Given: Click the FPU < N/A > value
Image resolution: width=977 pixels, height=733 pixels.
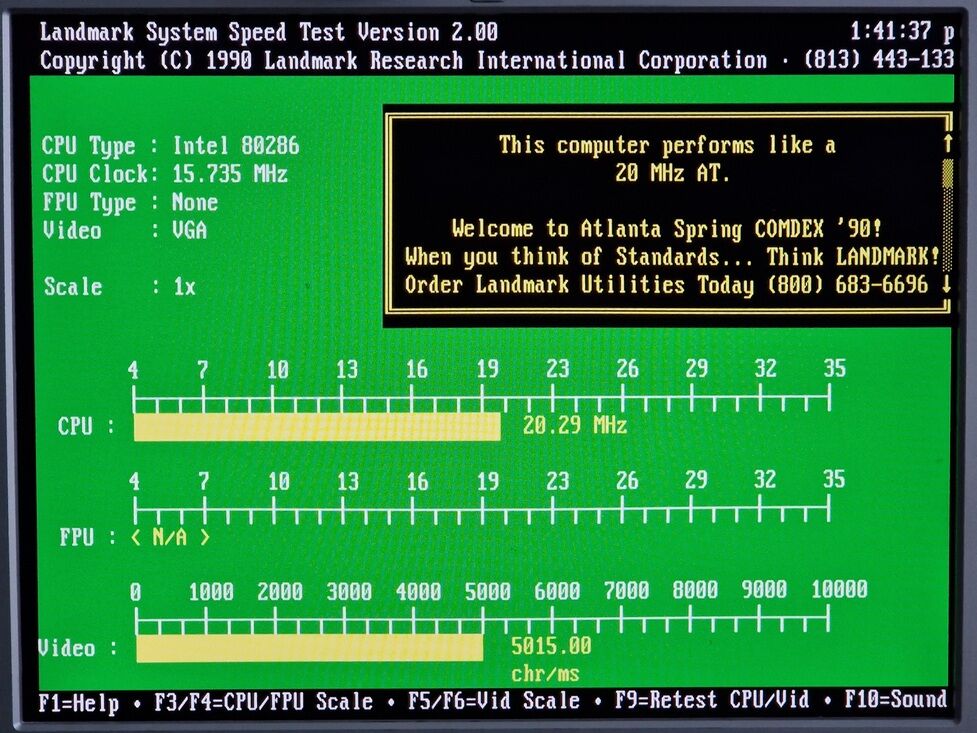Looking at the screenshot, I should click(170, 537).
